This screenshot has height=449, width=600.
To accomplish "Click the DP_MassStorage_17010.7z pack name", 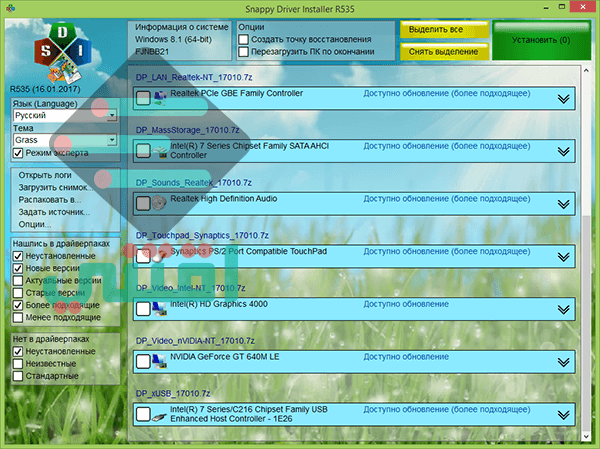I will click(x=188, y=130).
